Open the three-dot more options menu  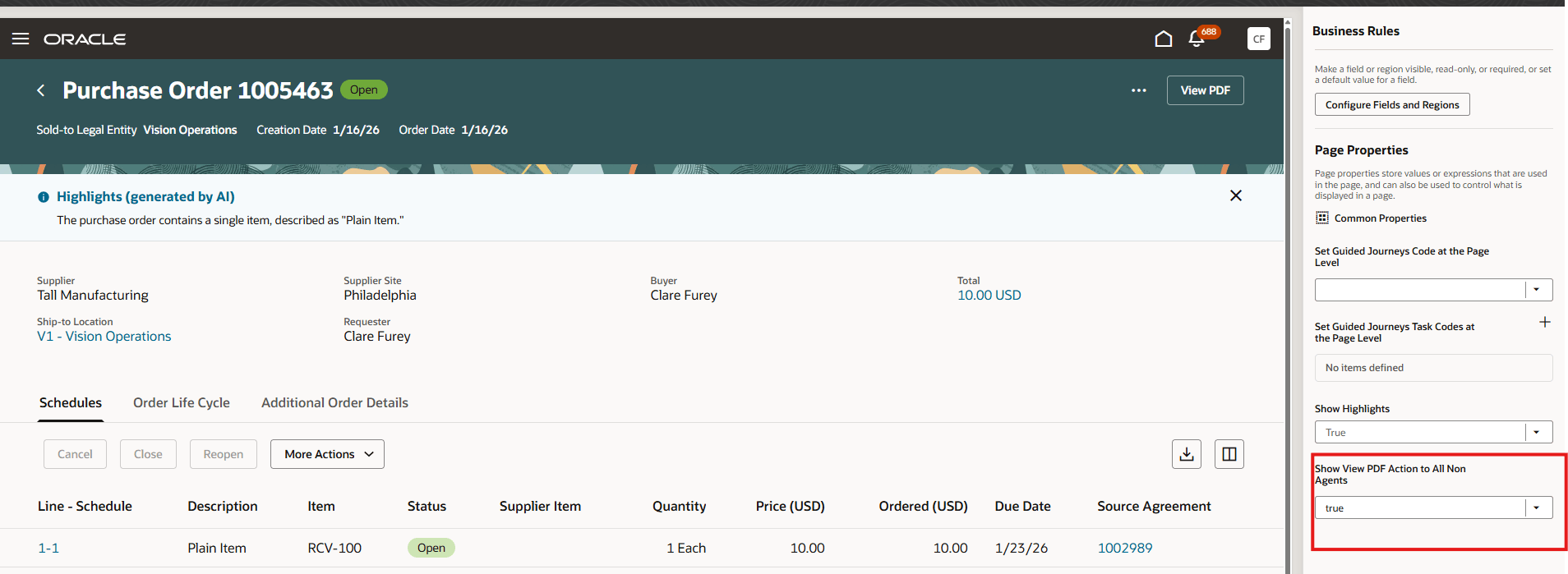(x=1138, y=90)
